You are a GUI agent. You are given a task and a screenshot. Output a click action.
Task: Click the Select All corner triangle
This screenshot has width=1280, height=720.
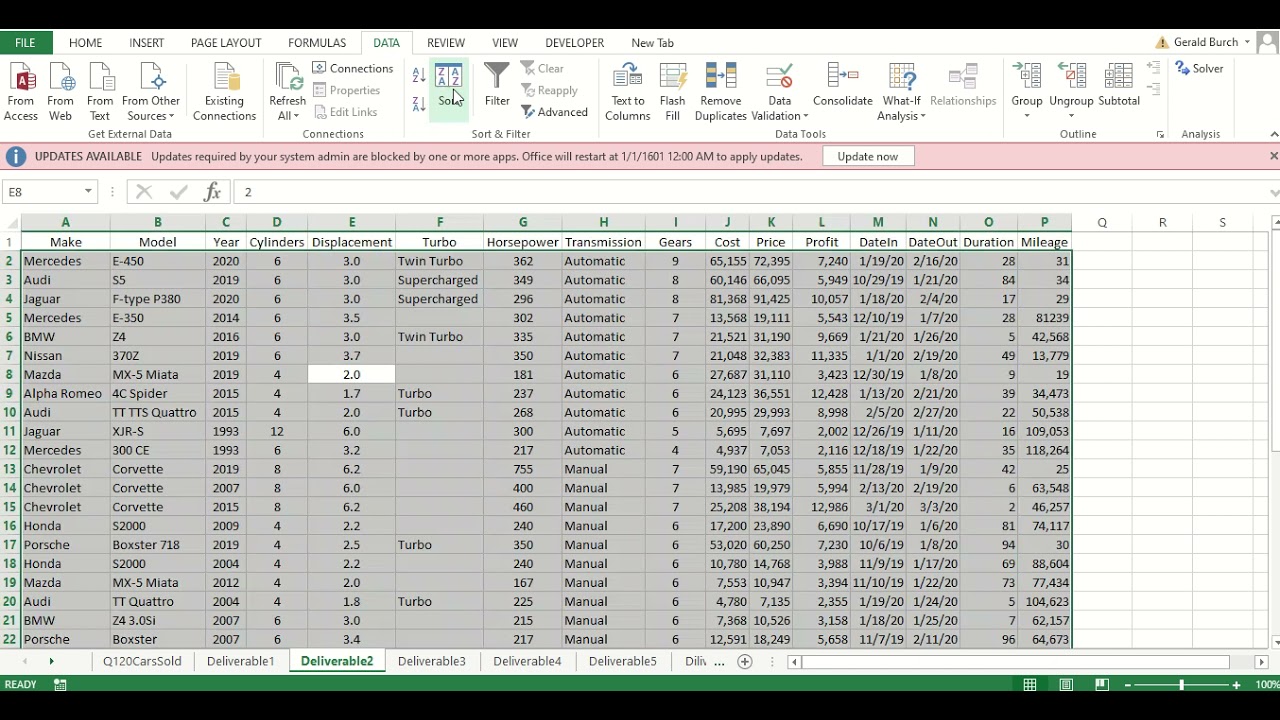tap(10, 222)
